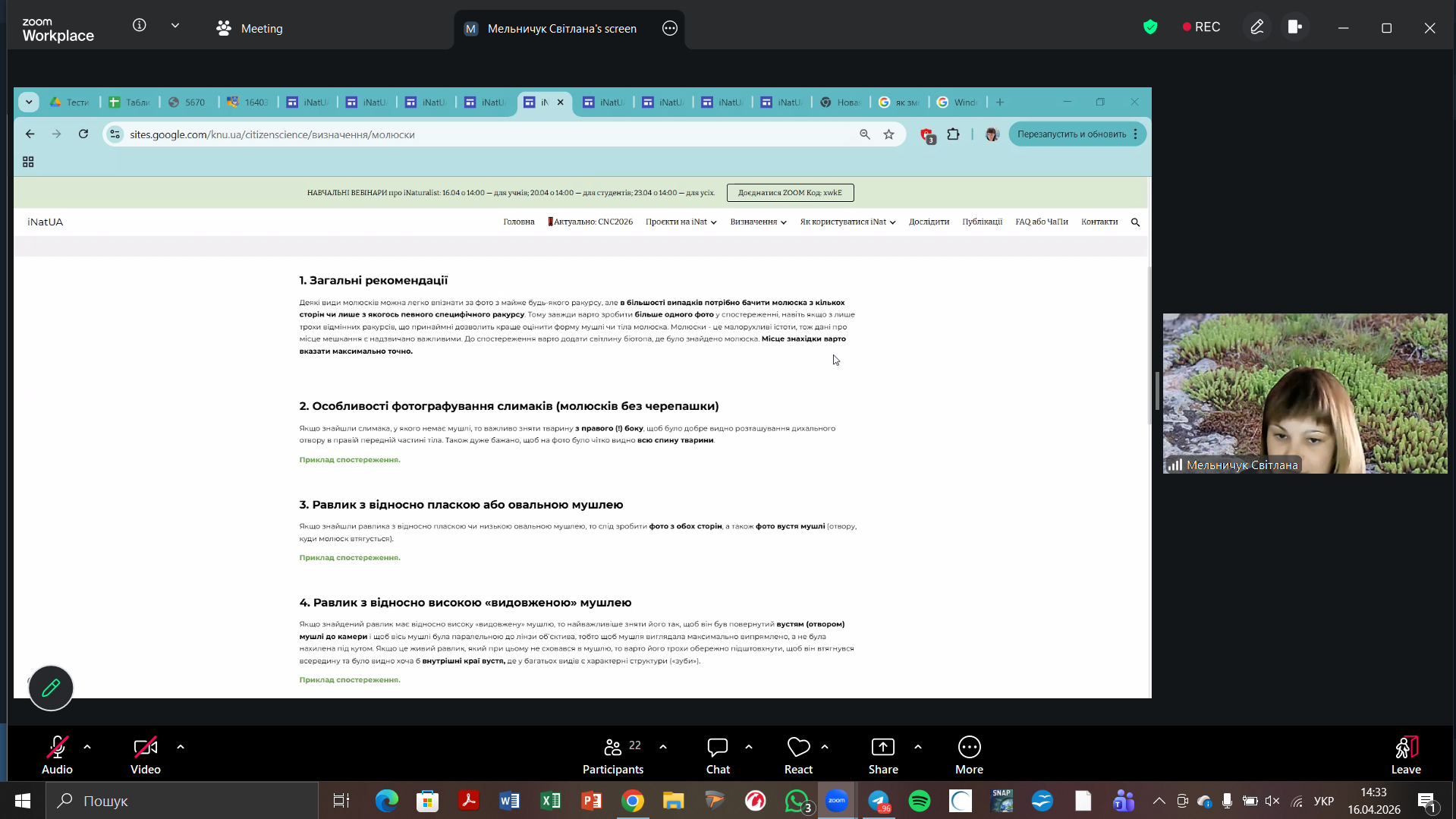
Task: Open the Chat panel
Action: point(717,755)
